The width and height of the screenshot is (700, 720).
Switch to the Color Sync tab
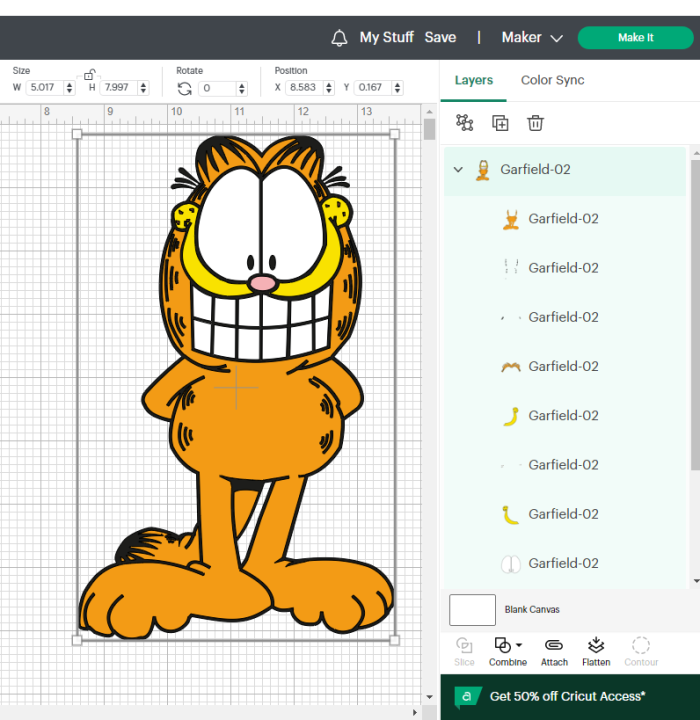[x=553, y=80]
